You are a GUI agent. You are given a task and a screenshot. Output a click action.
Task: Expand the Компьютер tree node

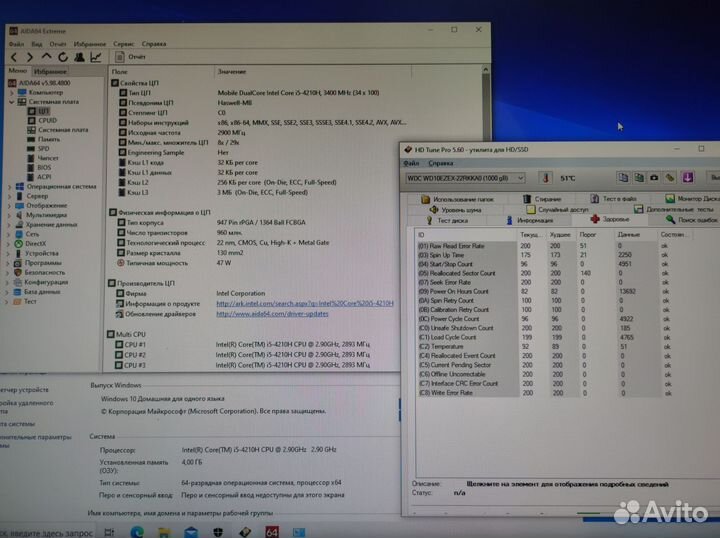pyautogui.click(x=12, y=92)
